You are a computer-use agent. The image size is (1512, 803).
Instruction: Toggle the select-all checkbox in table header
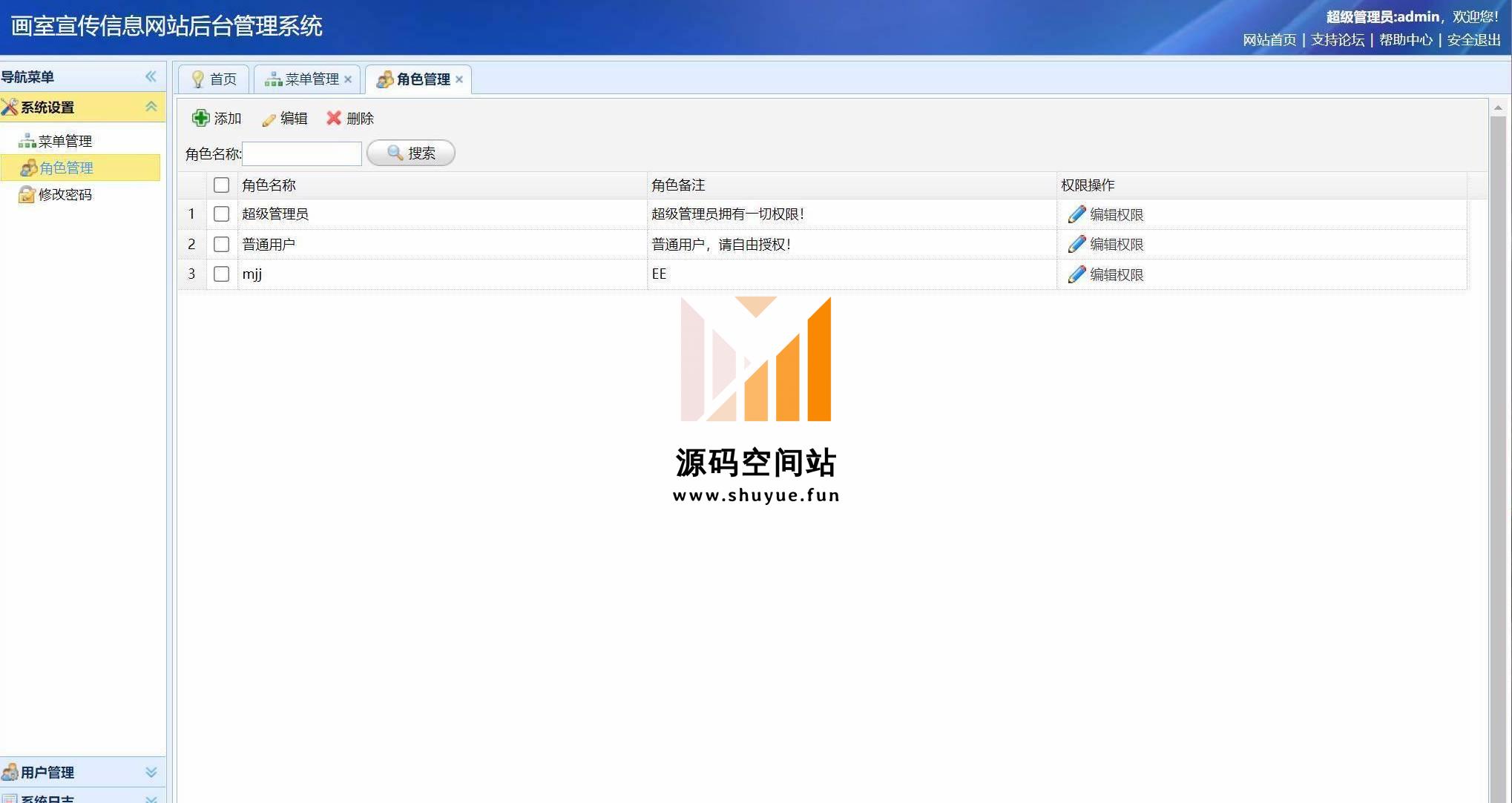tap(221, 185)
